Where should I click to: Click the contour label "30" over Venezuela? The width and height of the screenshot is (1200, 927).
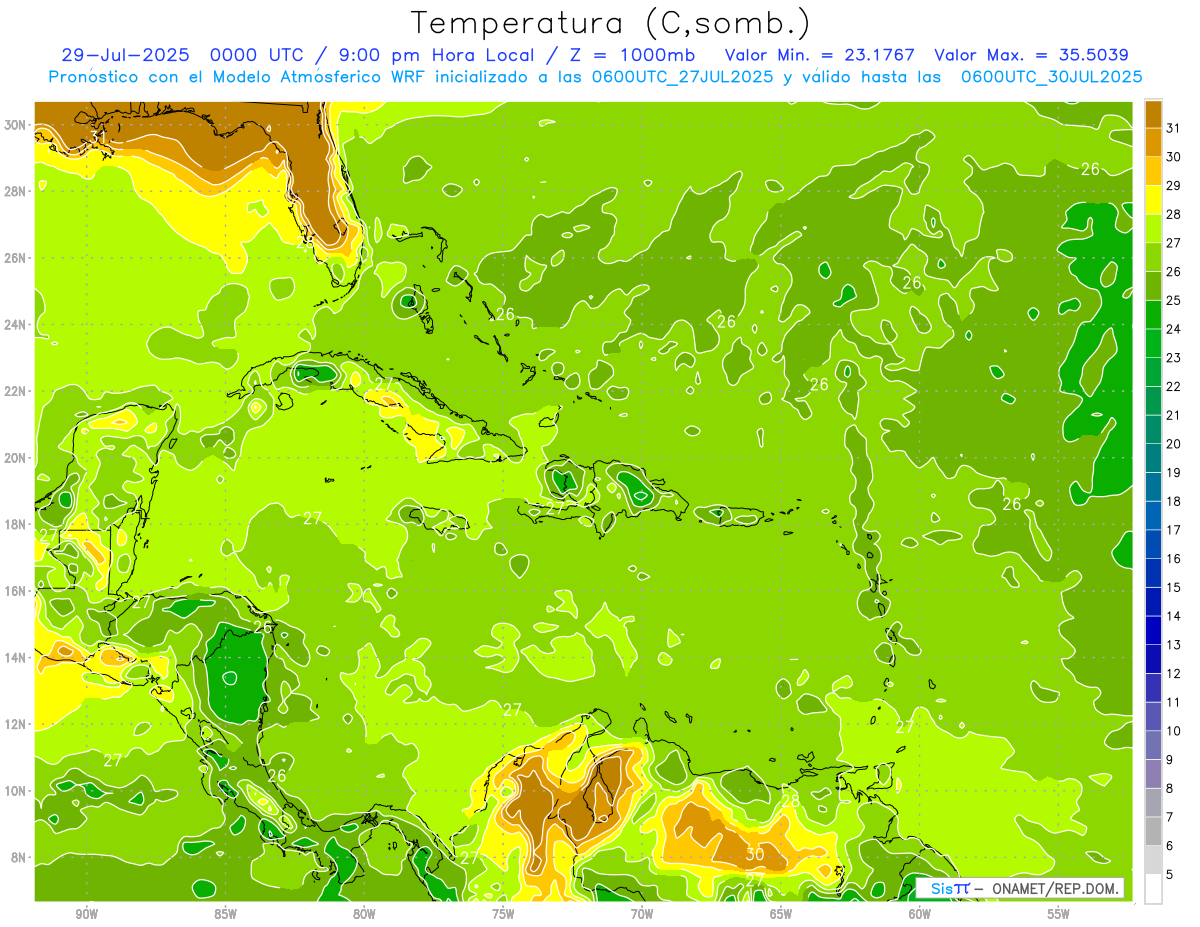point(755,853)
